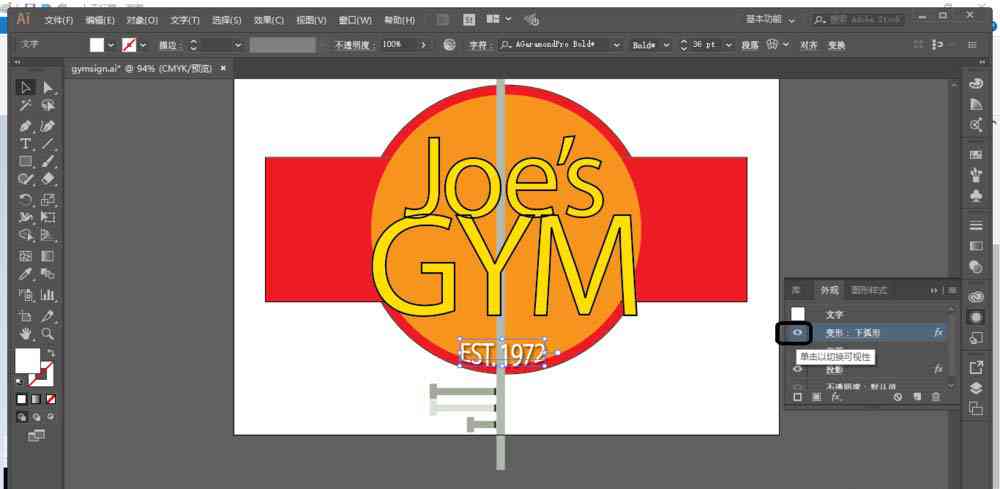Switch to the 图形样式 tab
The width and height of the screenshot is (1000, 489).
[x=869, y=290]
